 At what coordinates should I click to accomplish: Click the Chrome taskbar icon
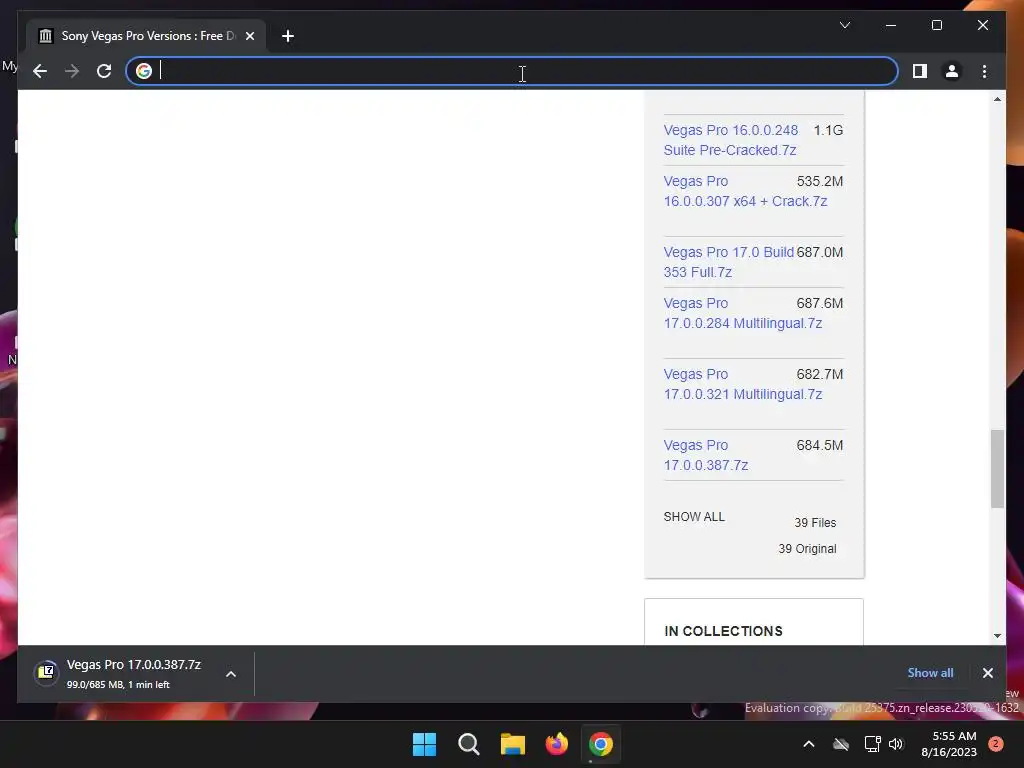tap(601, 744)
